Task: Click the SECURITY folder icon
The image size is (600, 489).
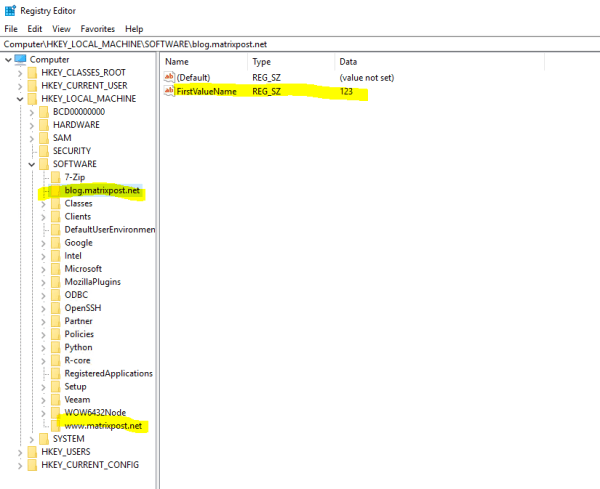Action: (x=44, y=151)
